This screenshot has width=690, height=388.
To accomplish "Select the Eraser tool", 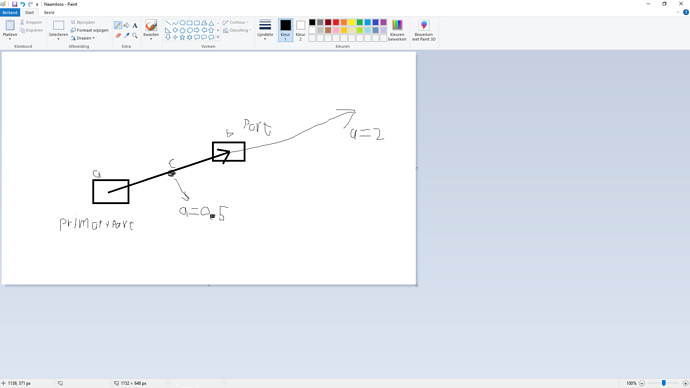I will (x=118, y=35).
